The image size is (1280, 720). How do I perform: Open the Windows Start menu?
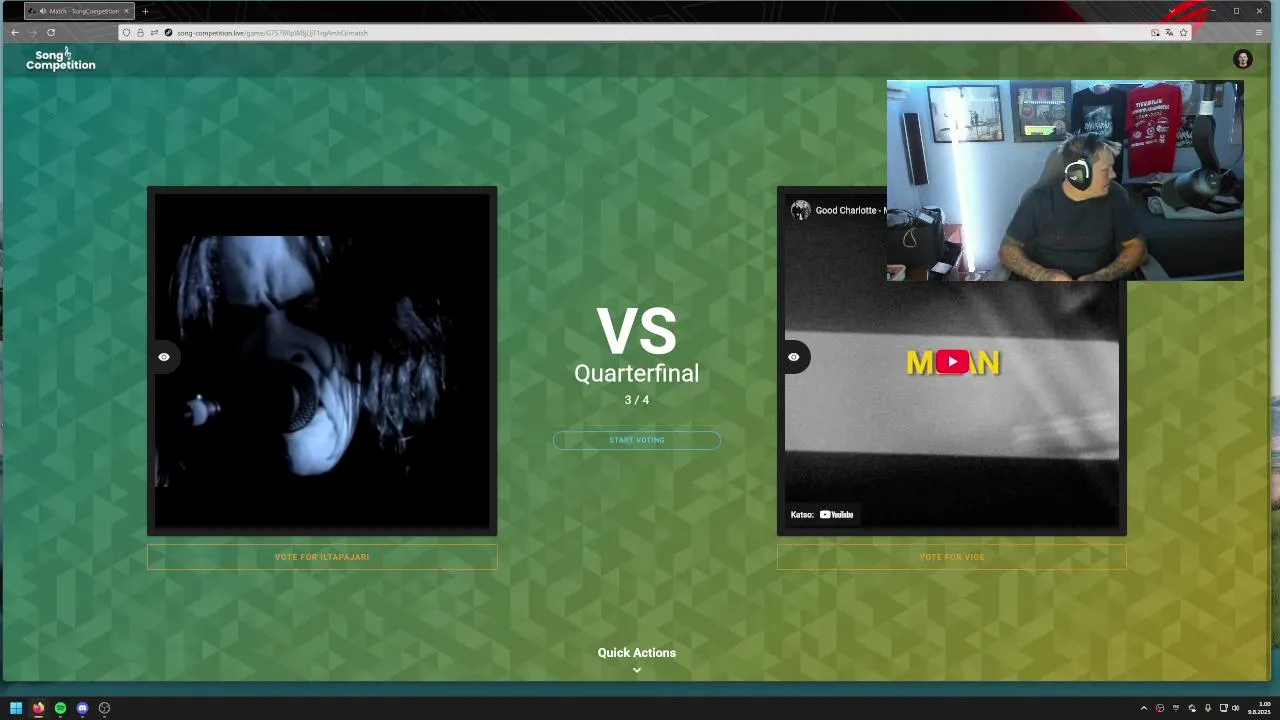[16, 708]
